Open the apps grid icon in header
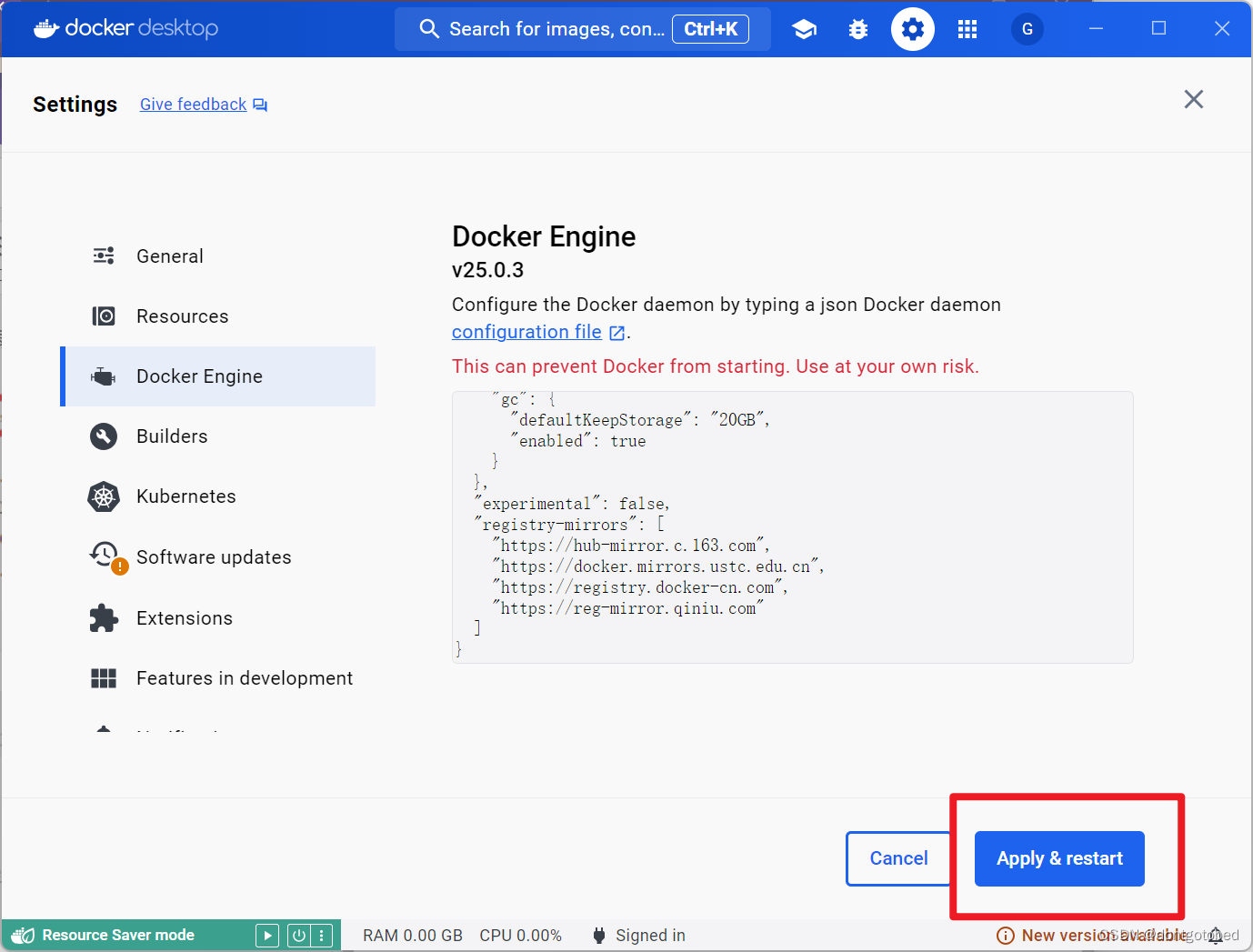 coord(967,29)
